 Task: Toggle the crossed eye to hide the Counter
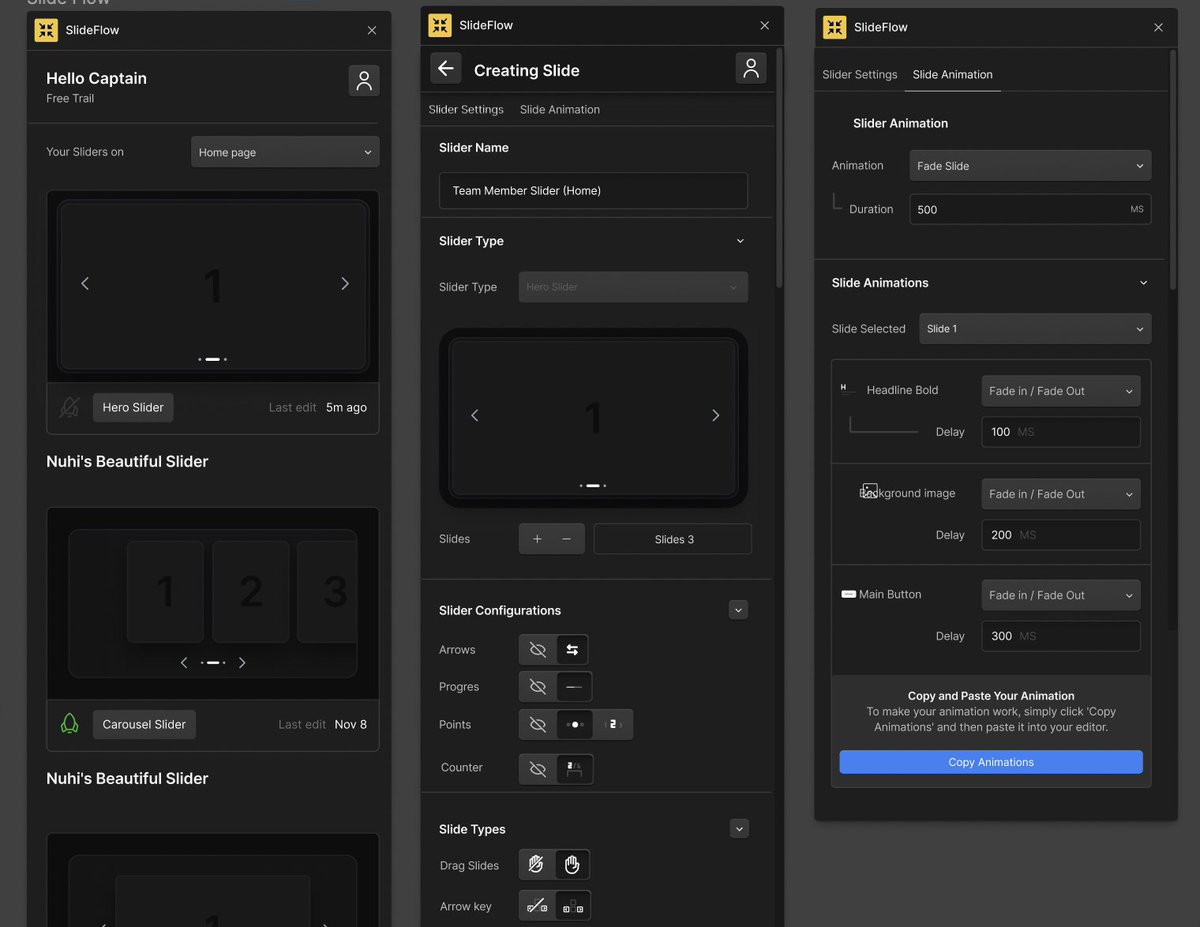point(537,768)
